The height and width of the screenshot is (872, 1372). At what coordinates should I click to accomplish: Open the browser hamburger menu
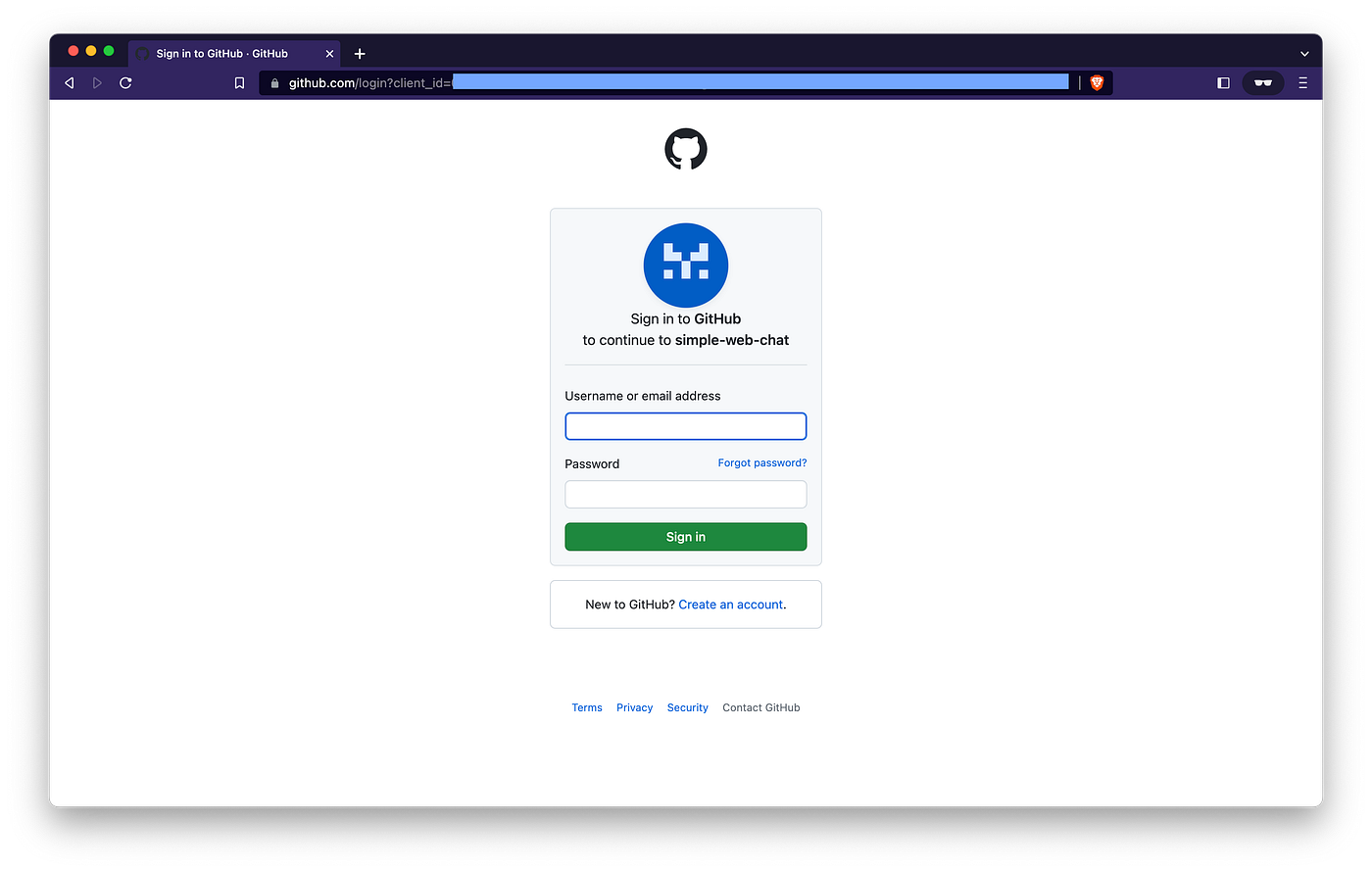coord(1302,83)
